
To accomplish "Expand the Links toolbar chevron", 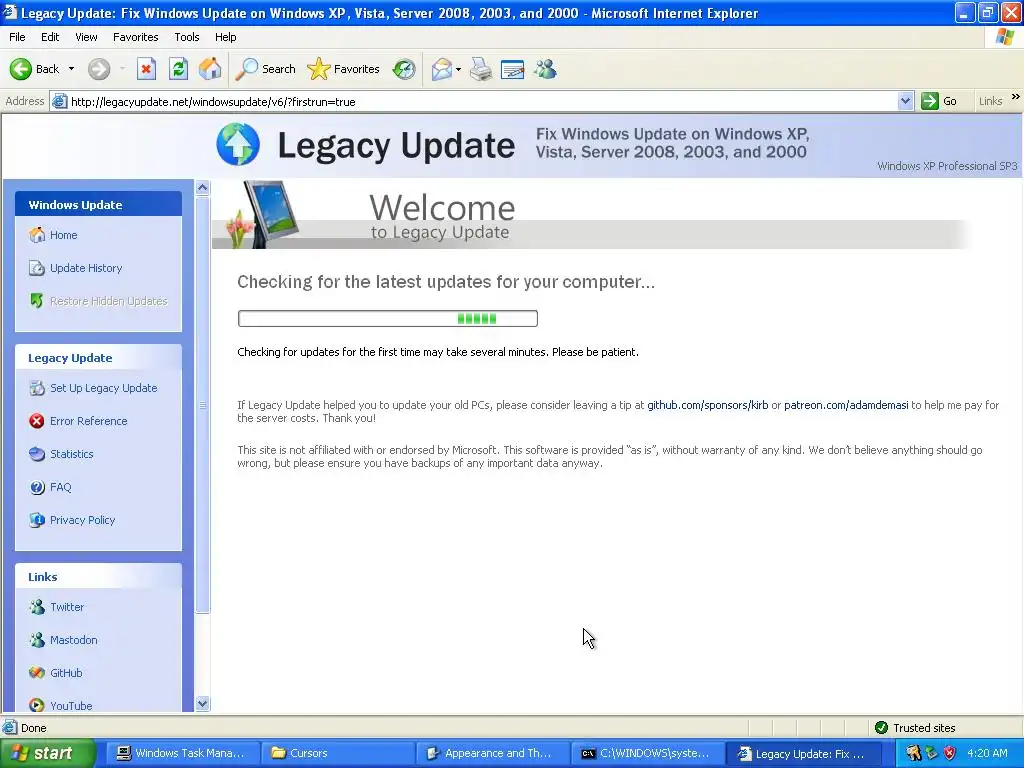I will click(x=1016, y=97).
